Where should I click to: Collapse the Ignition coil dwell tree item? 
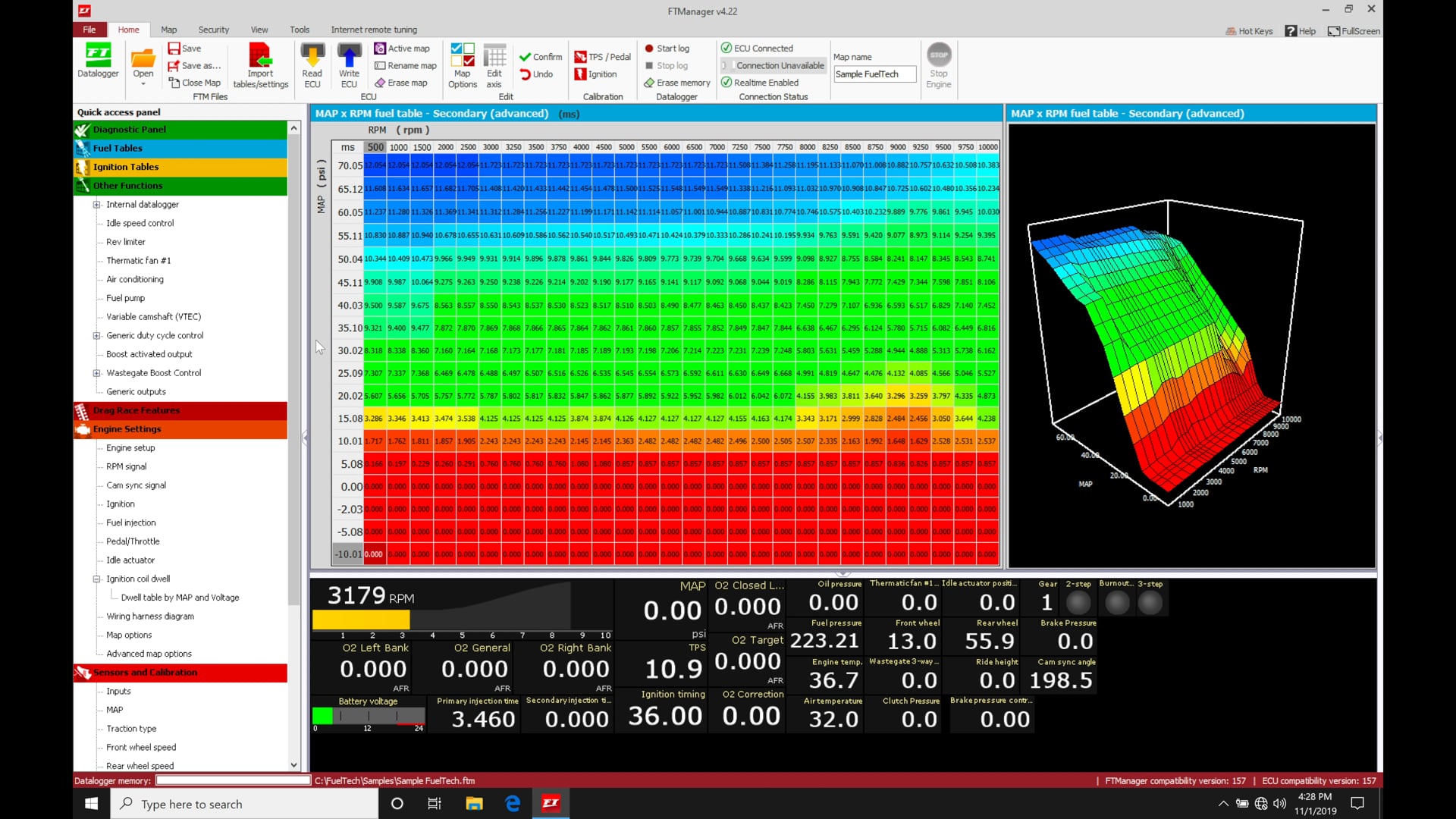[x=96, y=579]
